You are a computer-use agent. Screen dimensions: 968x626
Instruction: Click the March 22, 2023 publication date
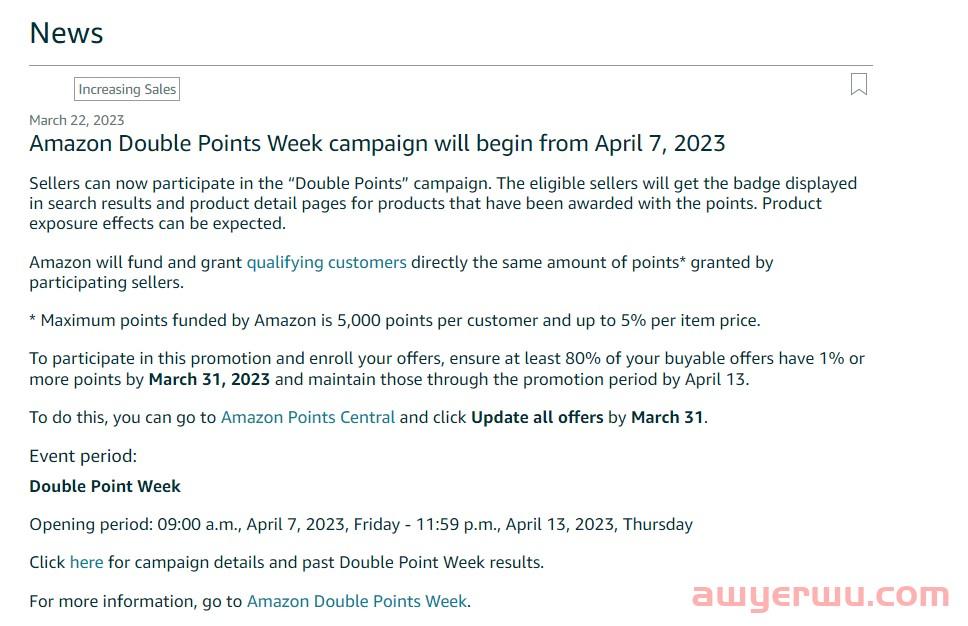[77, 120]
